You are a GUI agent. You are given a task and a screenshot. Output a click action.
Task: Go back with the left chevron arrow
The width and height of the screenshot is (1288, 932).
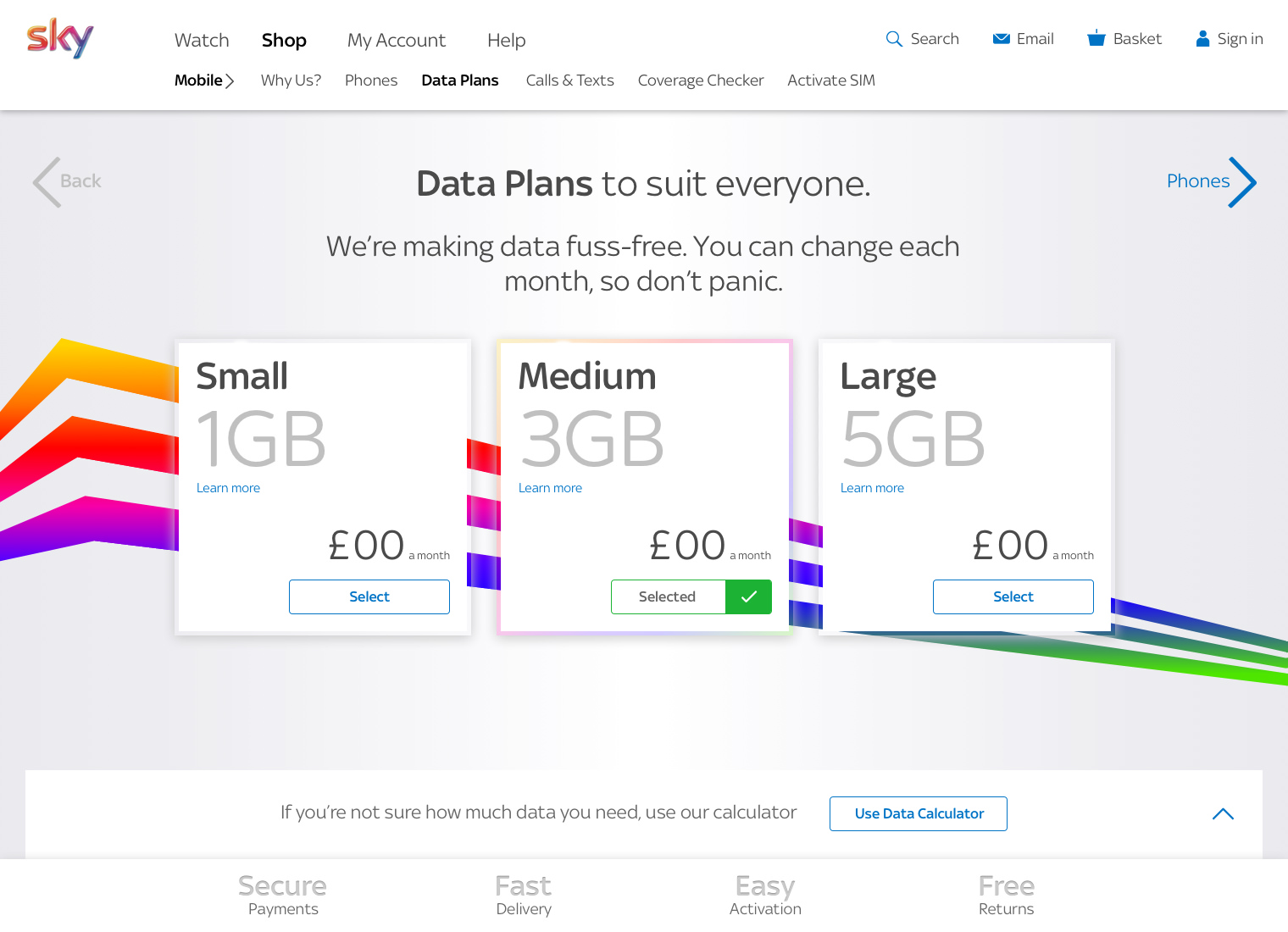point(47,182)
